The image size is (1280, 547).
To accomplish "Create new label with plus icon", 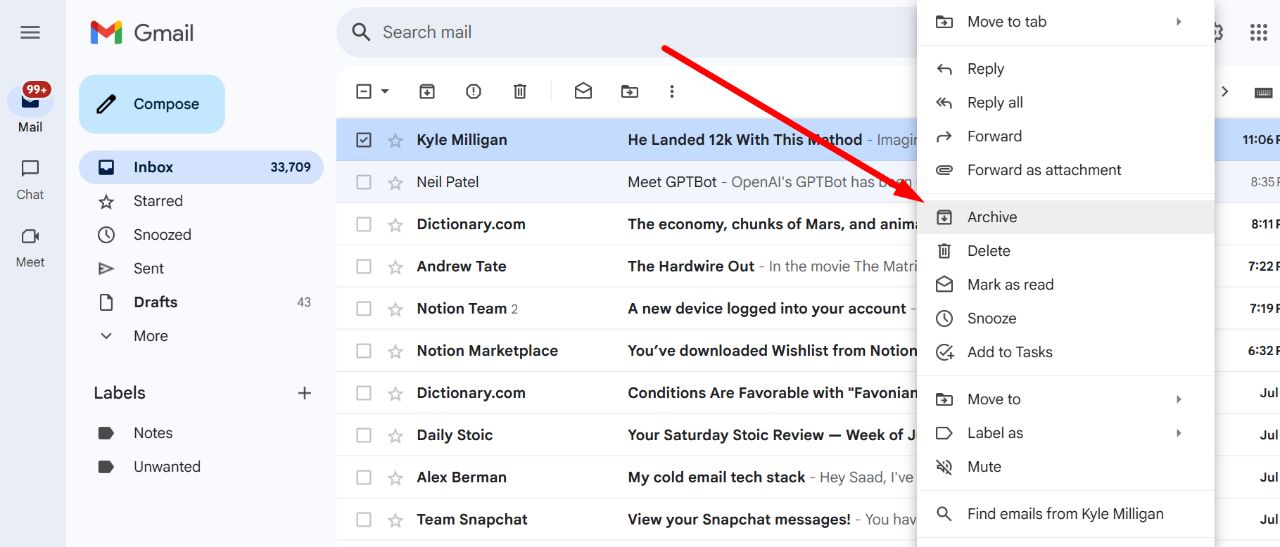I will click(x=305, y=393).
